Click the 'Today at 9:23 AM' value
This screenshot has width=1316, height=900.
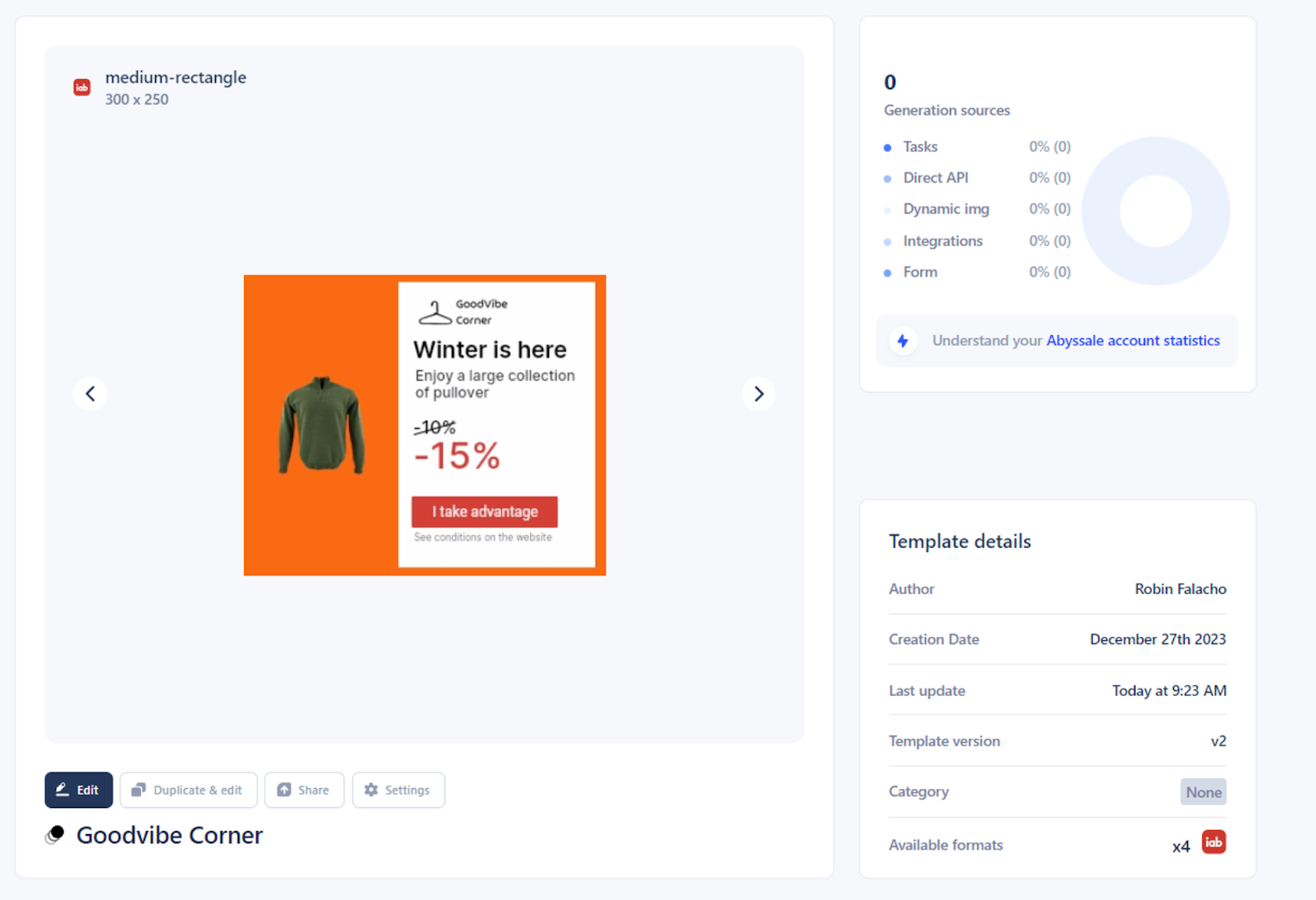click(1169, 691)
